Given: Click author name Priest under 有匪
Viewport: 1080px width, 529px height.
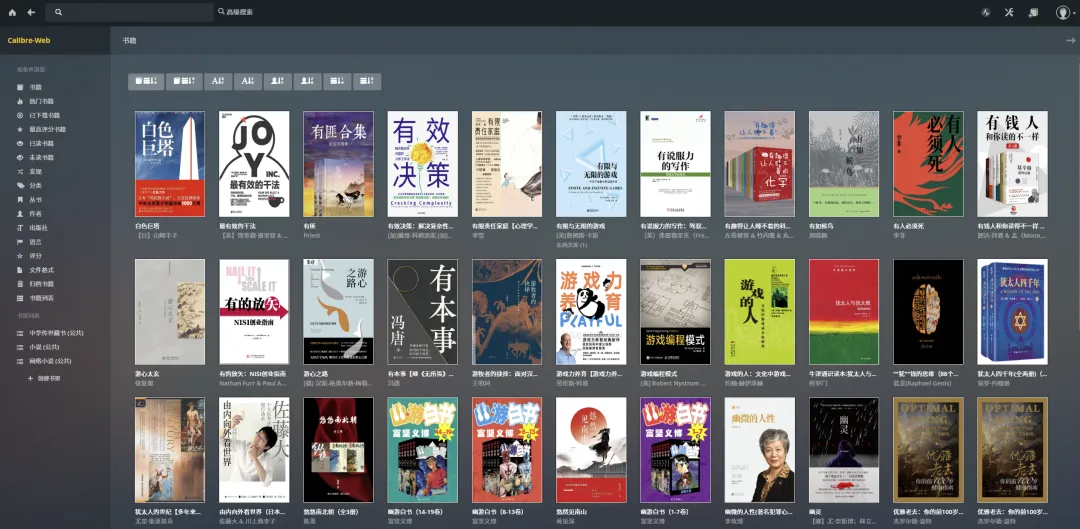Looking at the screenshot, I should coord(311,235).
